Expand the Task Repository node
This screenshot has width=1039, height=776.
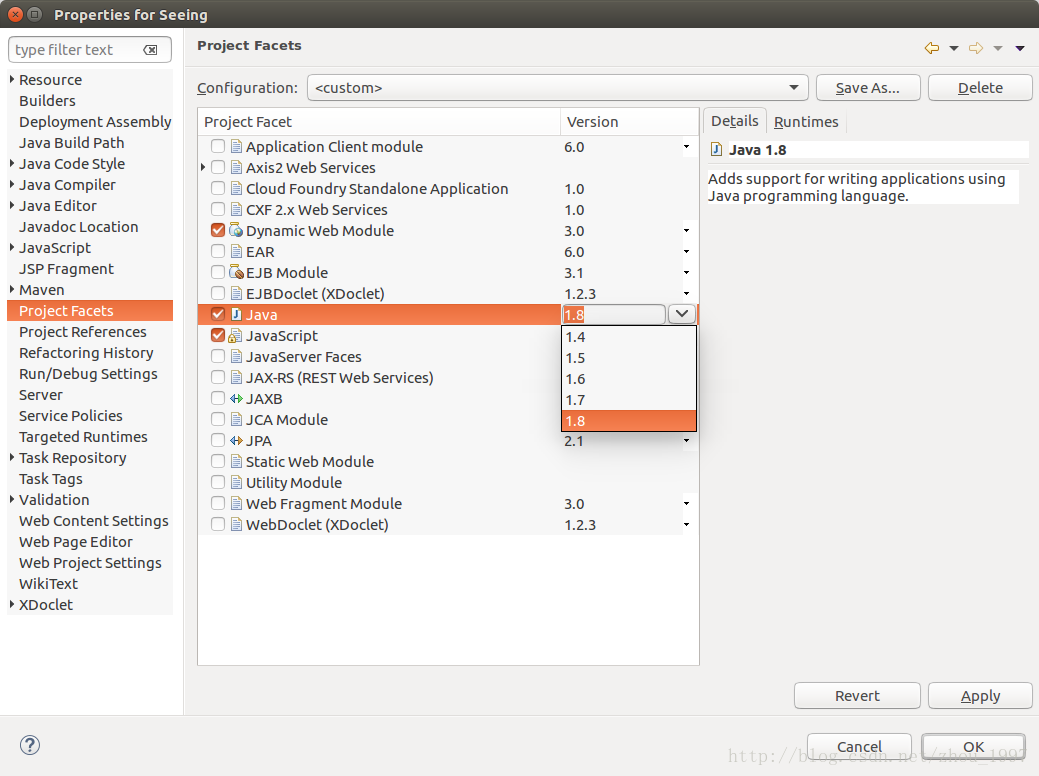pyautogui.click(x=12, y=457)
